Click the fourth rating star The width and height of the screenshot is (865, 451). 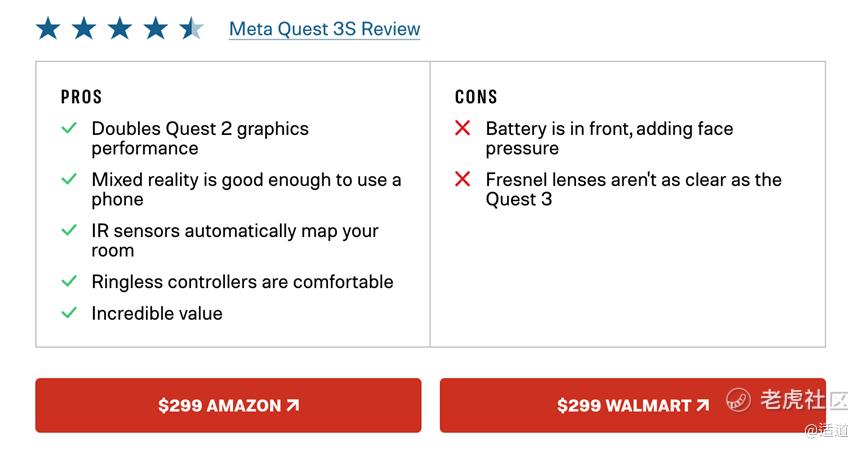click(x=155, y=28)
